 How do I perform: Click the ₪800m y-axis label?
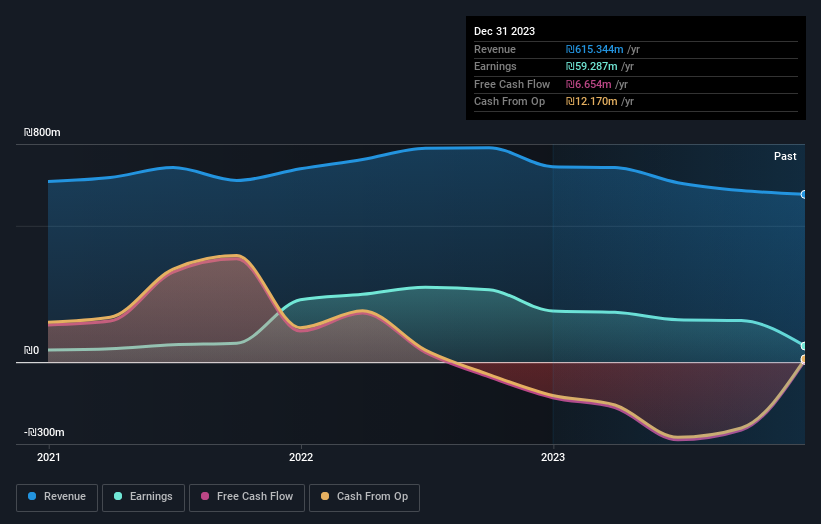(x=42, y=132)
